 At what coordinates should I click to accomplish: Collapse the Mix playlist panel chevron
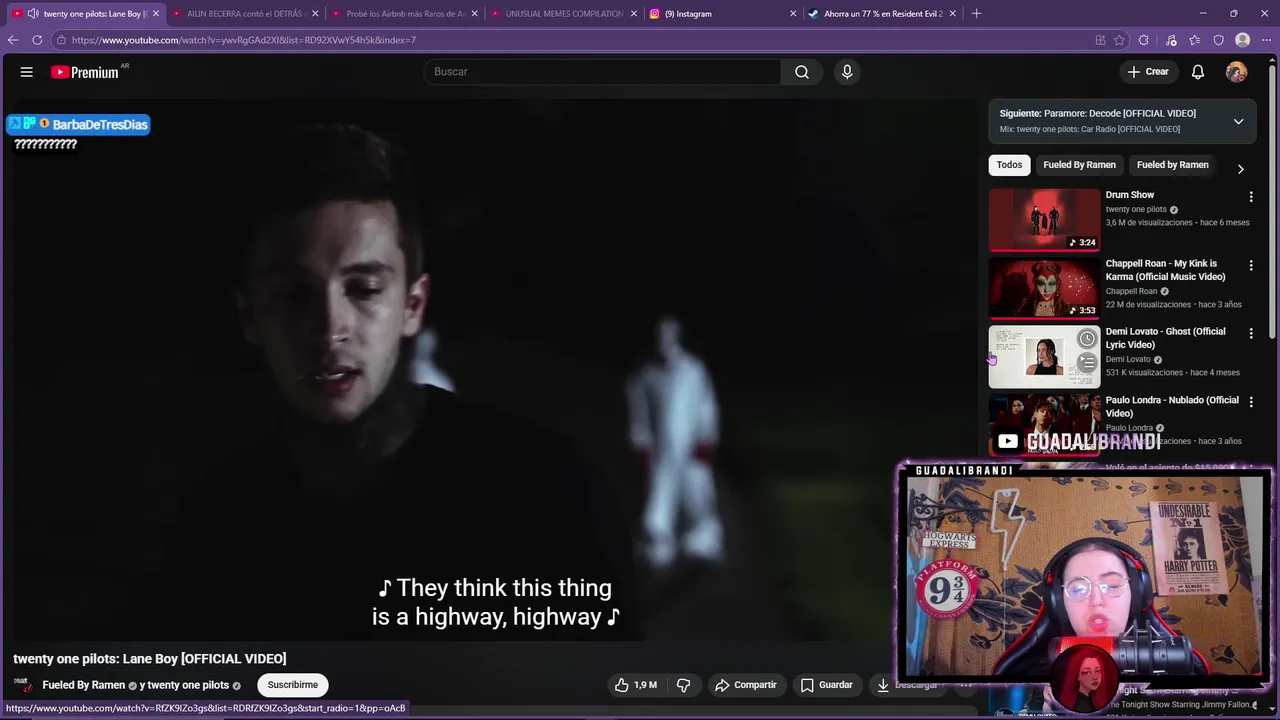(1238, 121)
